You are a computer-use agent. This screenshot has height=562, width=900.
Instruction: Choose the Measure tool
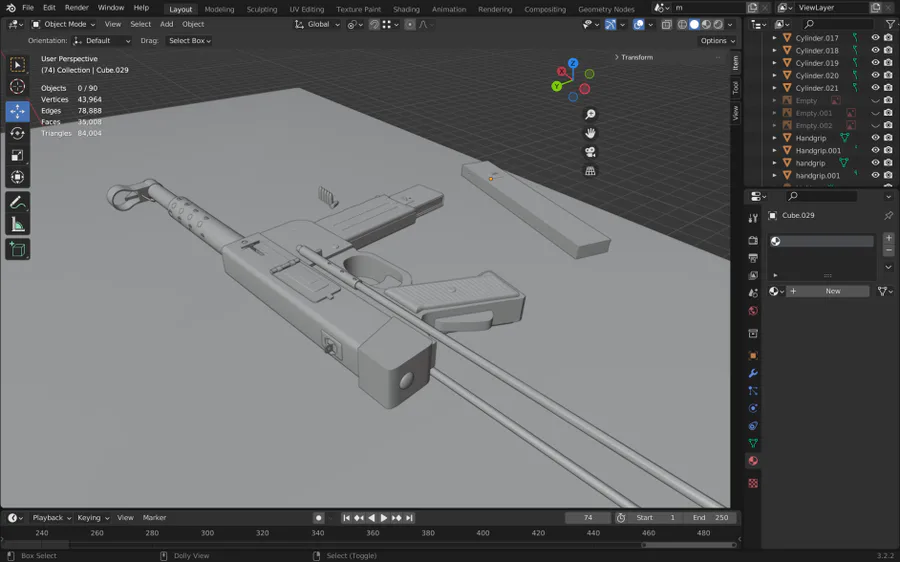pyautogui.click(x=17, y=224)
